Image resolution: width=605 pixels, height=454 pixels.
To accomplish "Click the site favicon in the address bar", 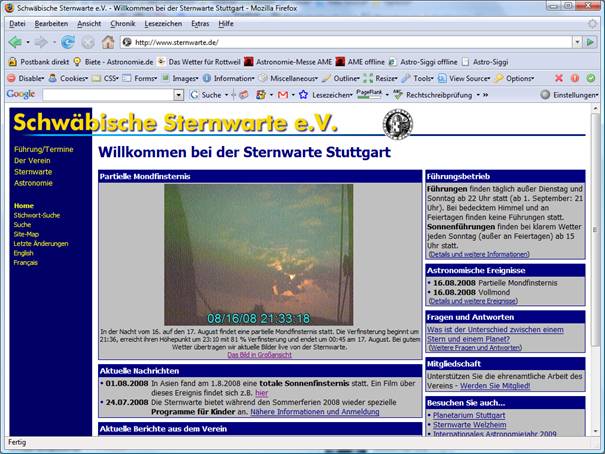I will (x=127, y=42).
